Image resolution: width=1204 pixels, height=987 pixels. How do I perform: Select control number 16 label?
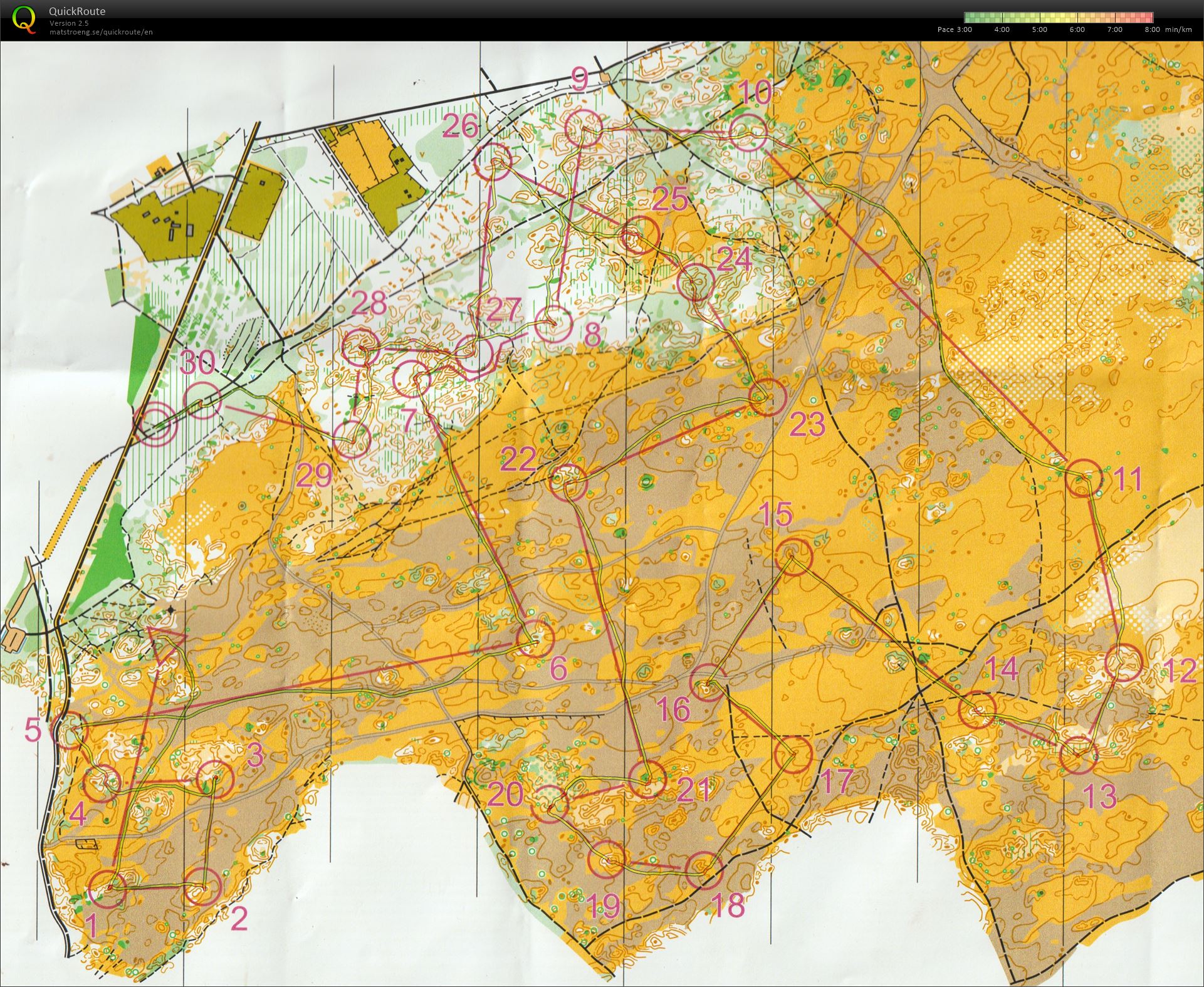point(674,710)
